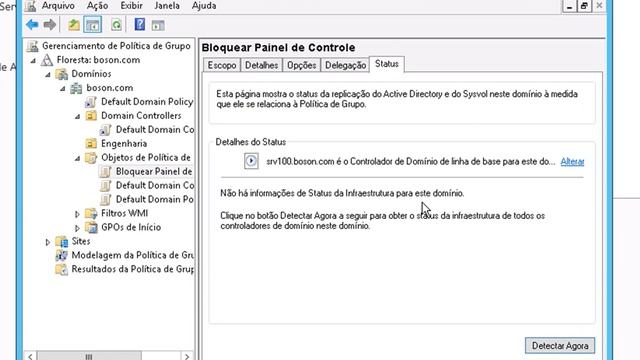Viewport: 640px width, 360px height.
Task: Expand the GPOs de Início node
Action: click(x=77, y=228)
